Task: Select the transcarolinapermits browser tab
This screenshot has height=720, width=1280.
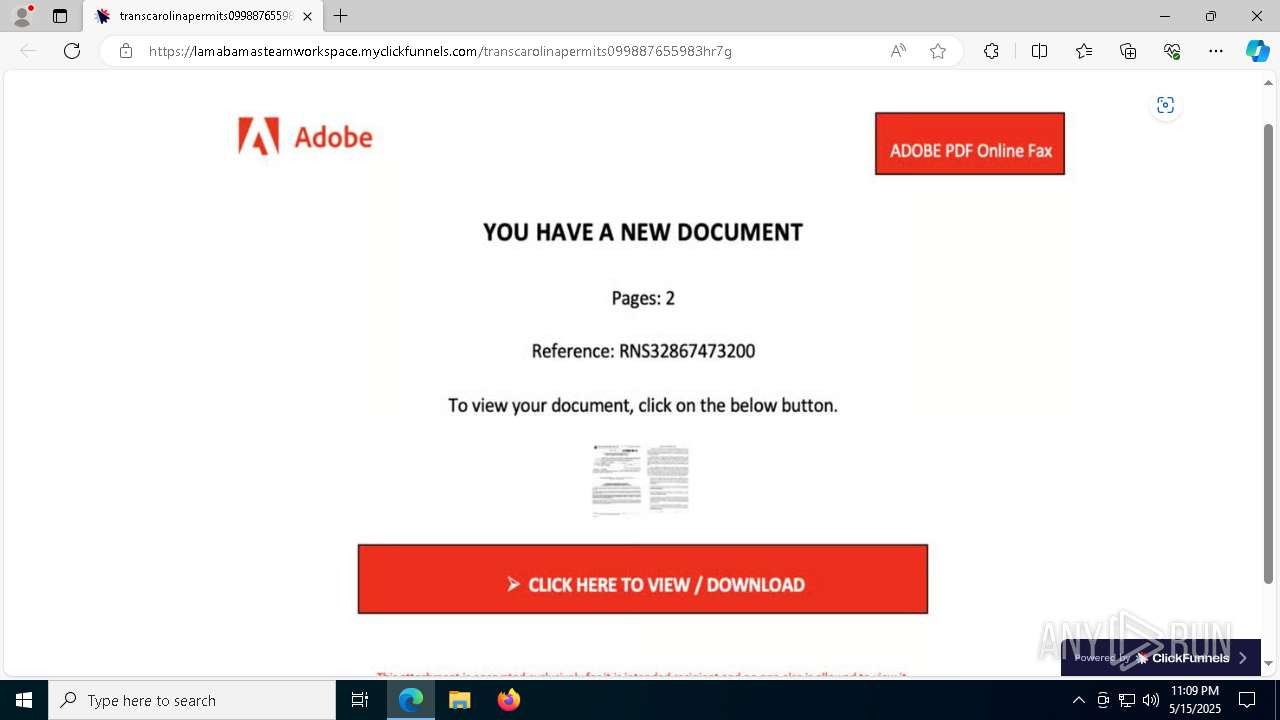Action: point(204,16)
